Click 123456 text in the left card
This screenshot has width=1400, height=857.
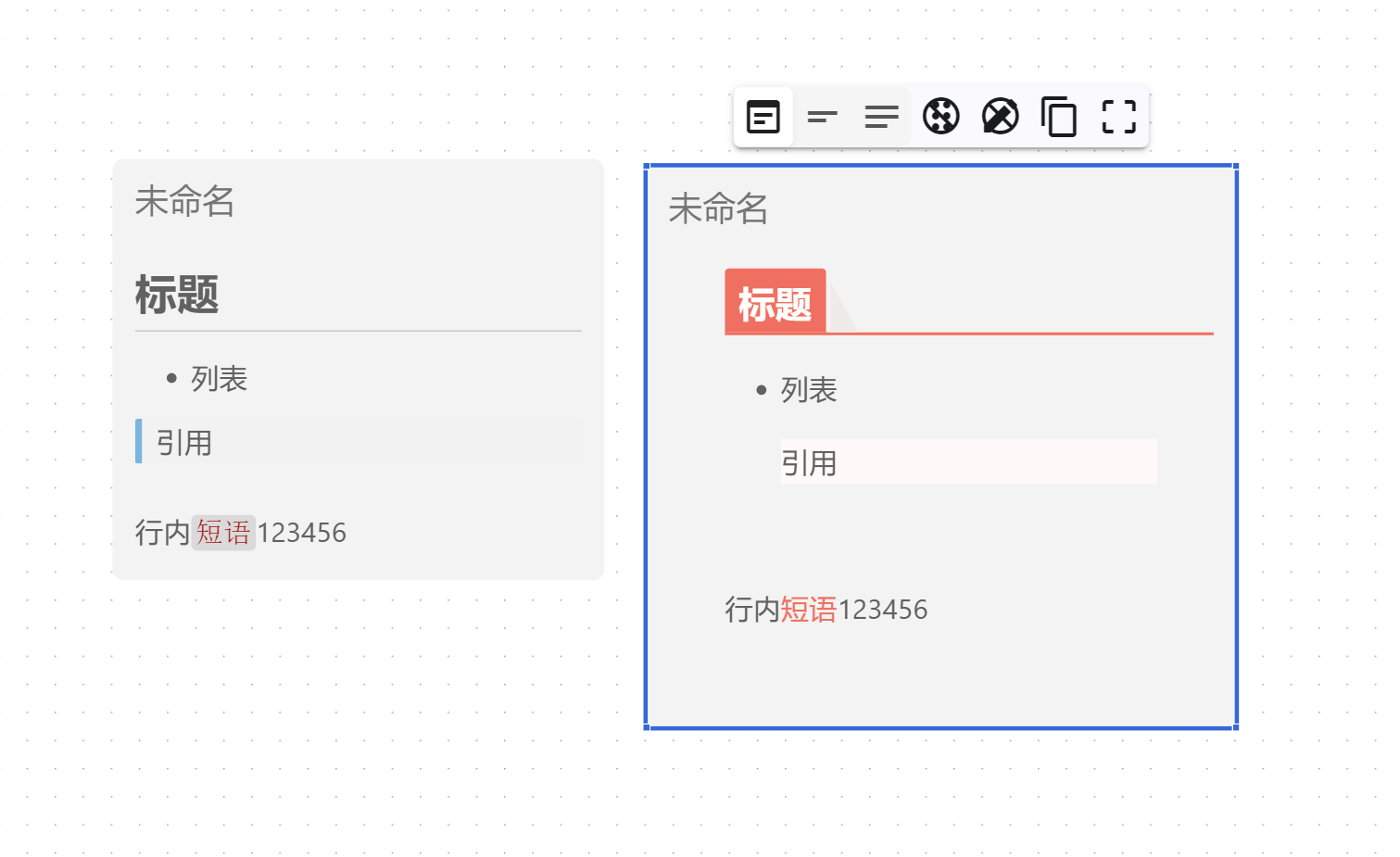point(301,533)
